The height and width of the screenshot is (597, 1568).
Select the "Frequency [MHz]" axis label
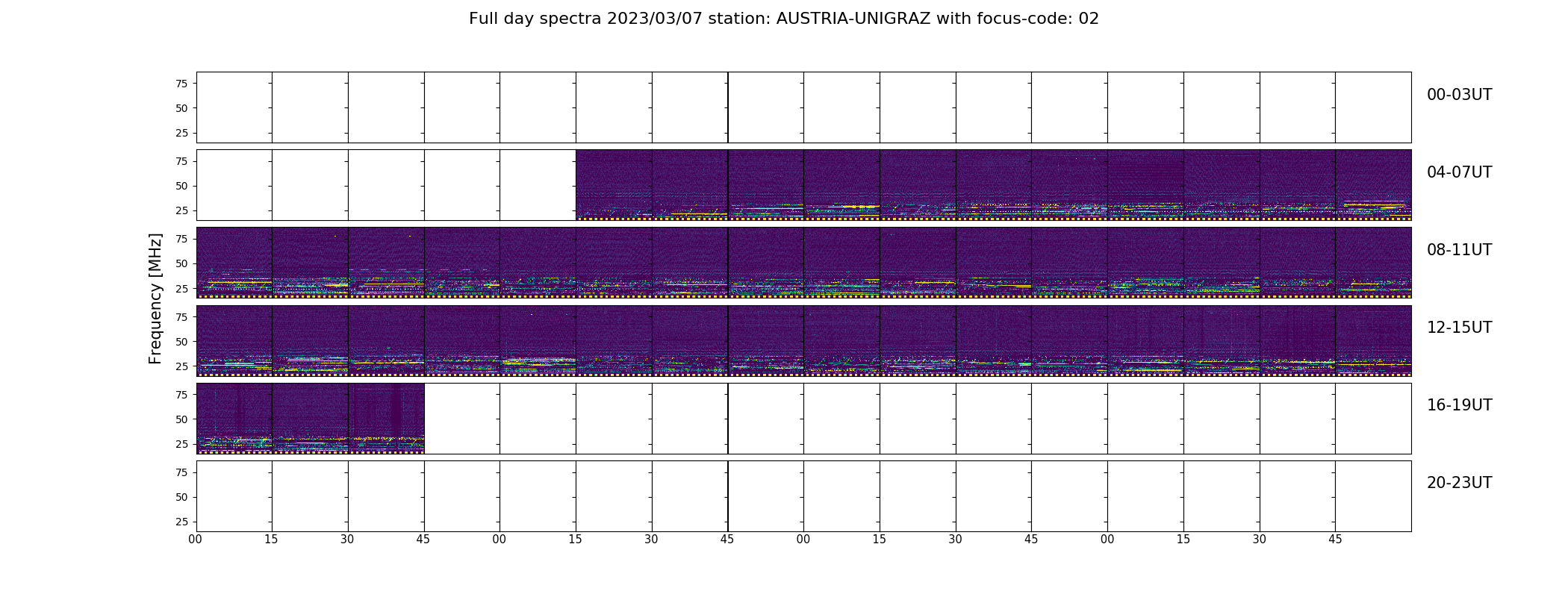pyautogui.click(x=155, y=298)
